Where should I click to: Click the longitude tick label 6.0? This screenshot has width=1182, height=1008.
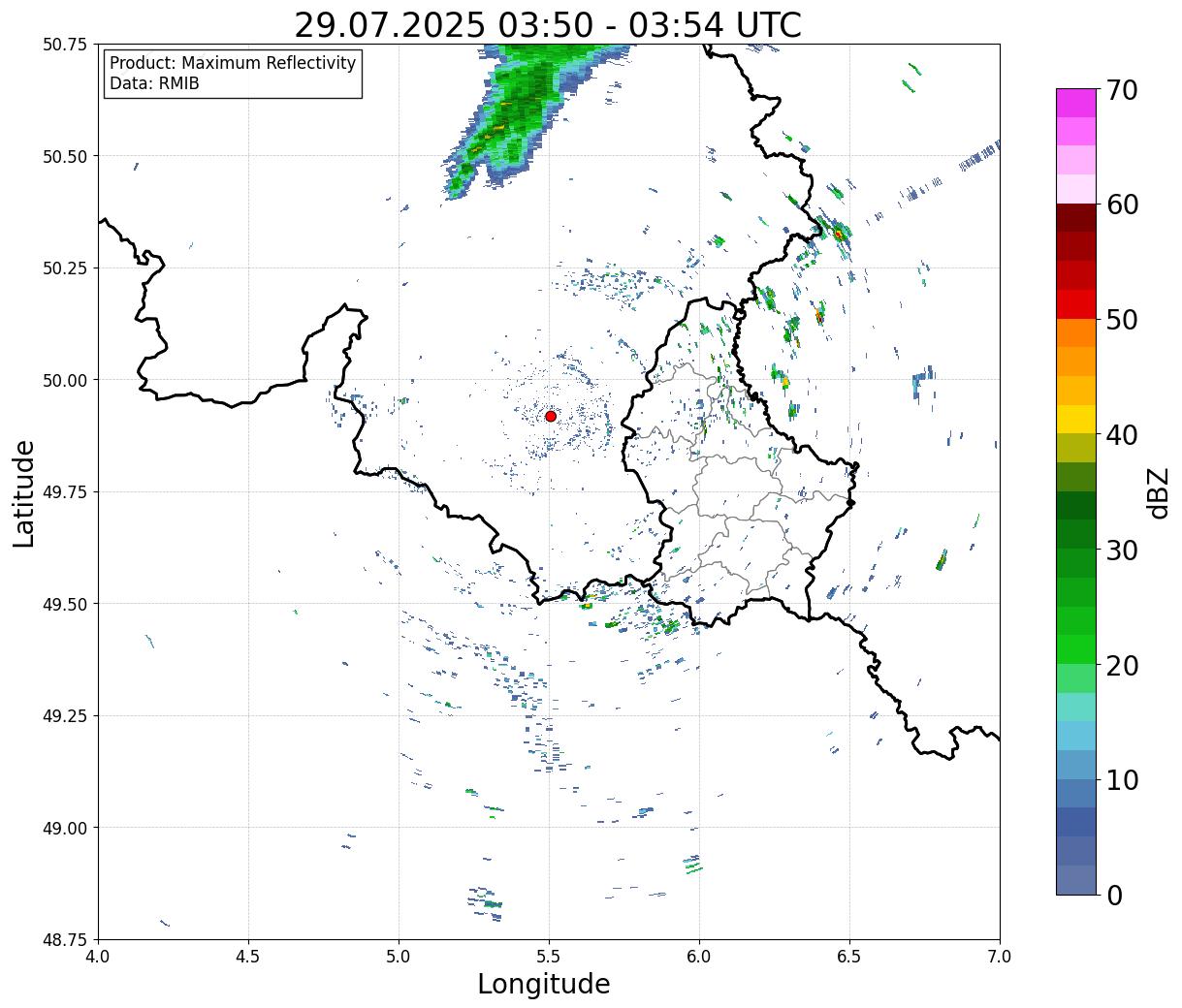click(699, 956)
